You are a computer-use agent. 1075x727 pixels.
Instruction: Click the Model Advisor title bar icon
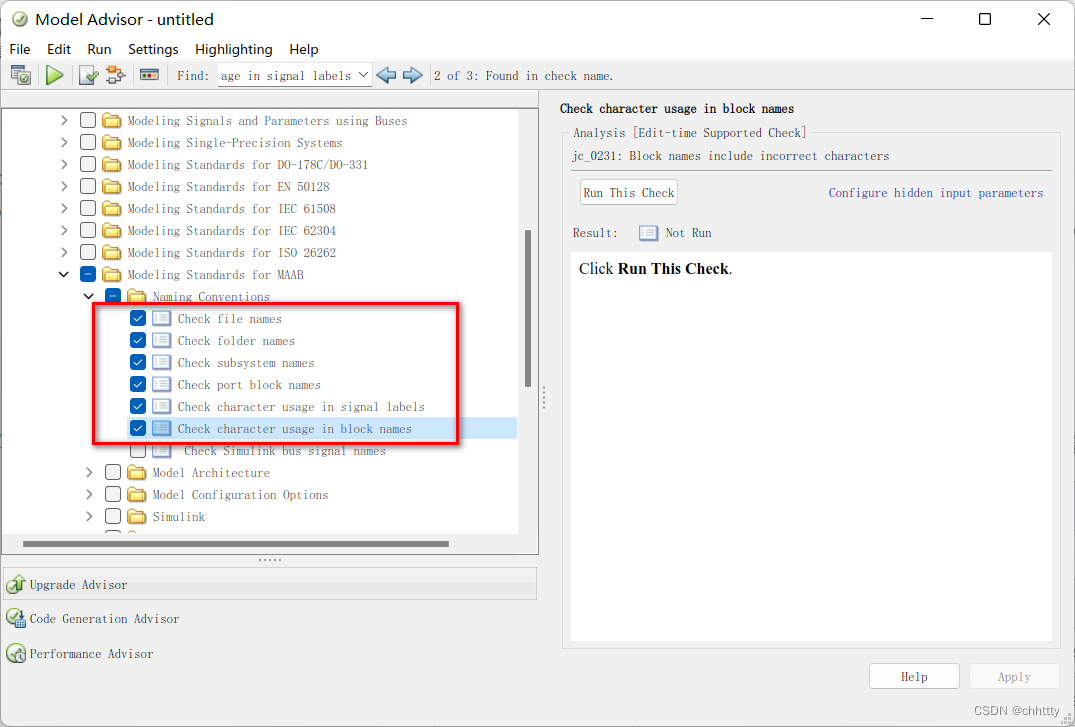20,19
